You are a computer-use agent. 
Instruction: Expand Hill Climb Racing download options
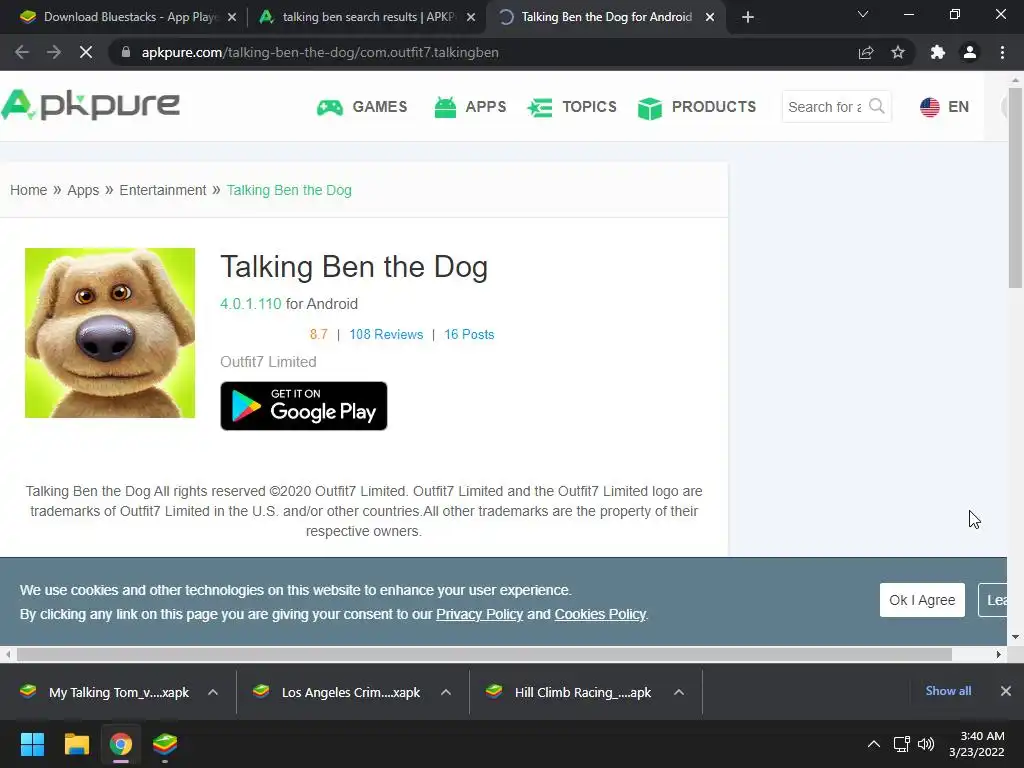tap(679, 692)
